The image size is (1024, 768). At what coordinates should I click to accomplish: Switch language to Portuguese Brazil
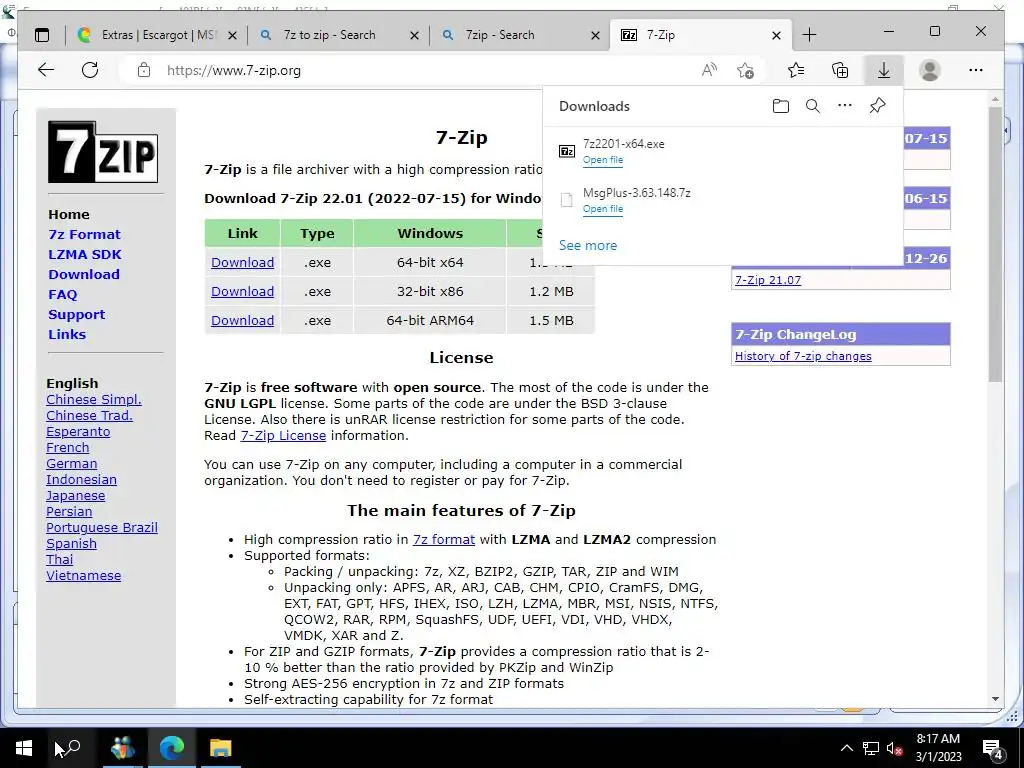102,528
